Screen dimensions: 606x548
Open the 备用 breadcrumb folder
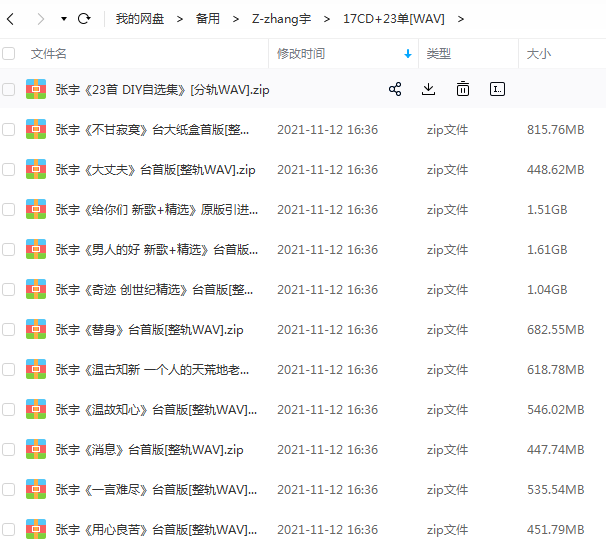coord(207,19)
